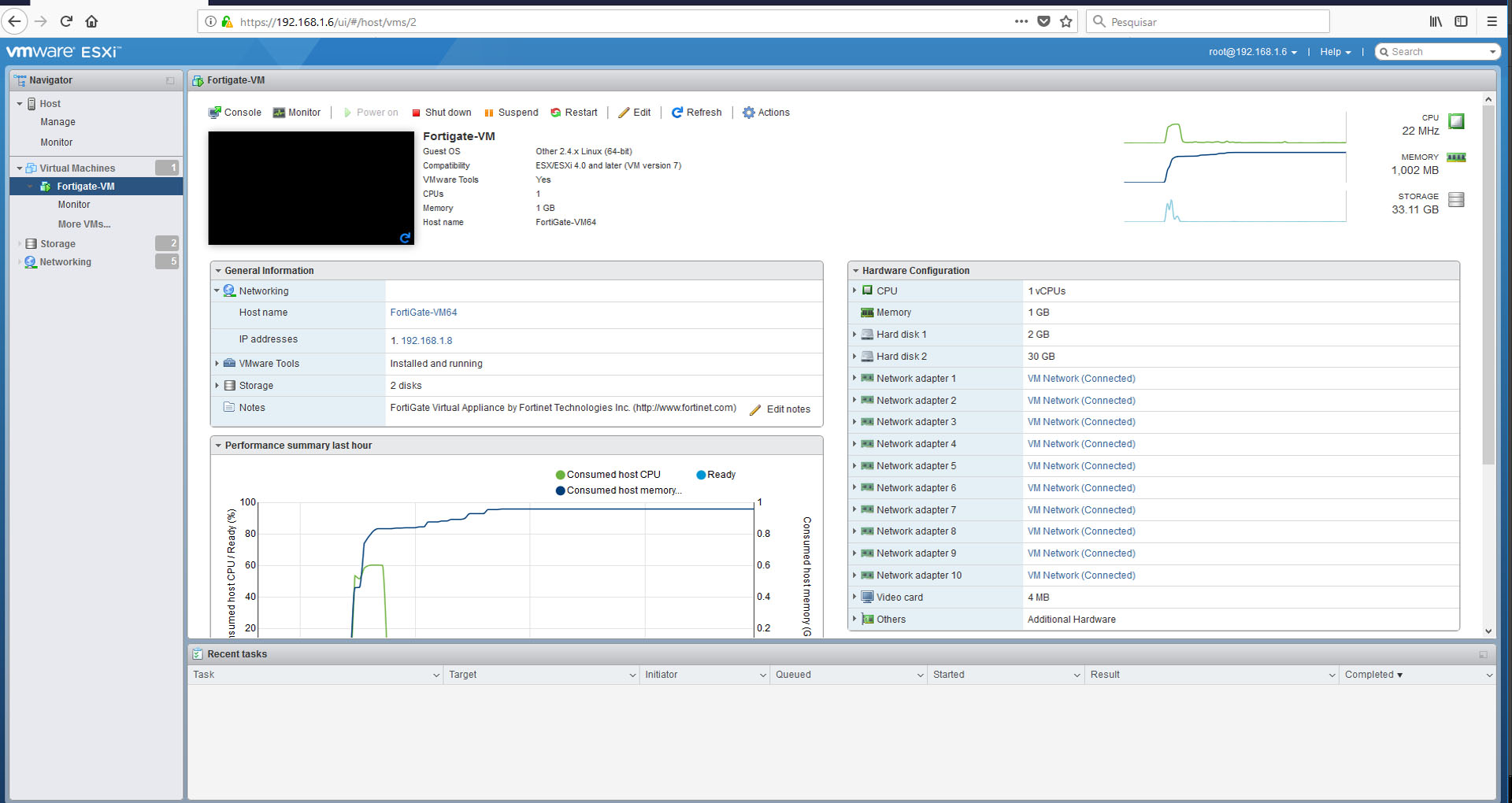1512x803 pixels.
Task: Click the CPU chip icon in usage summary
Action: tap(1456, 121)
